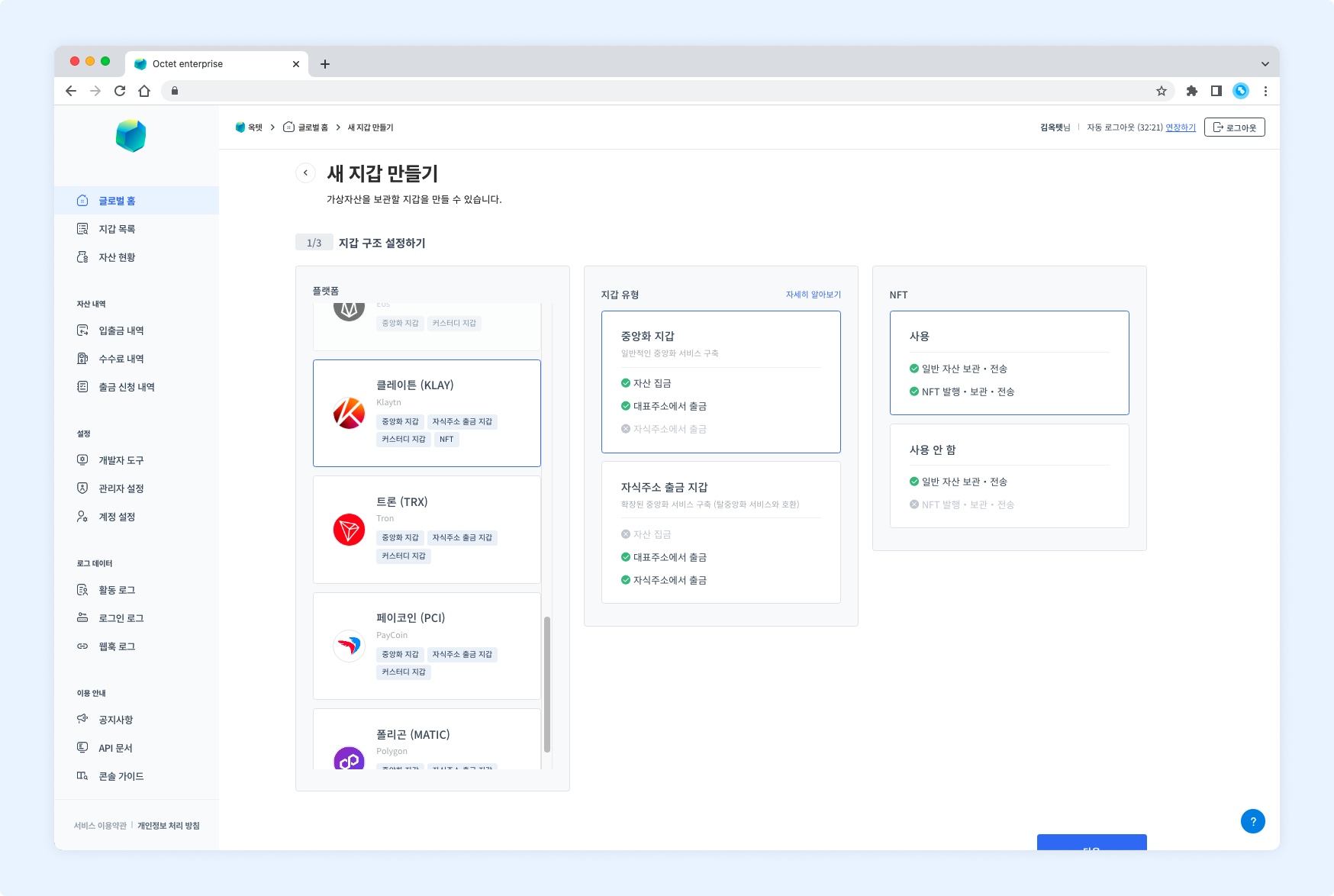This screenshot has height=896, width=1334.
Task: Open 자산 현황 sidebar item
Action: (137, 257)
